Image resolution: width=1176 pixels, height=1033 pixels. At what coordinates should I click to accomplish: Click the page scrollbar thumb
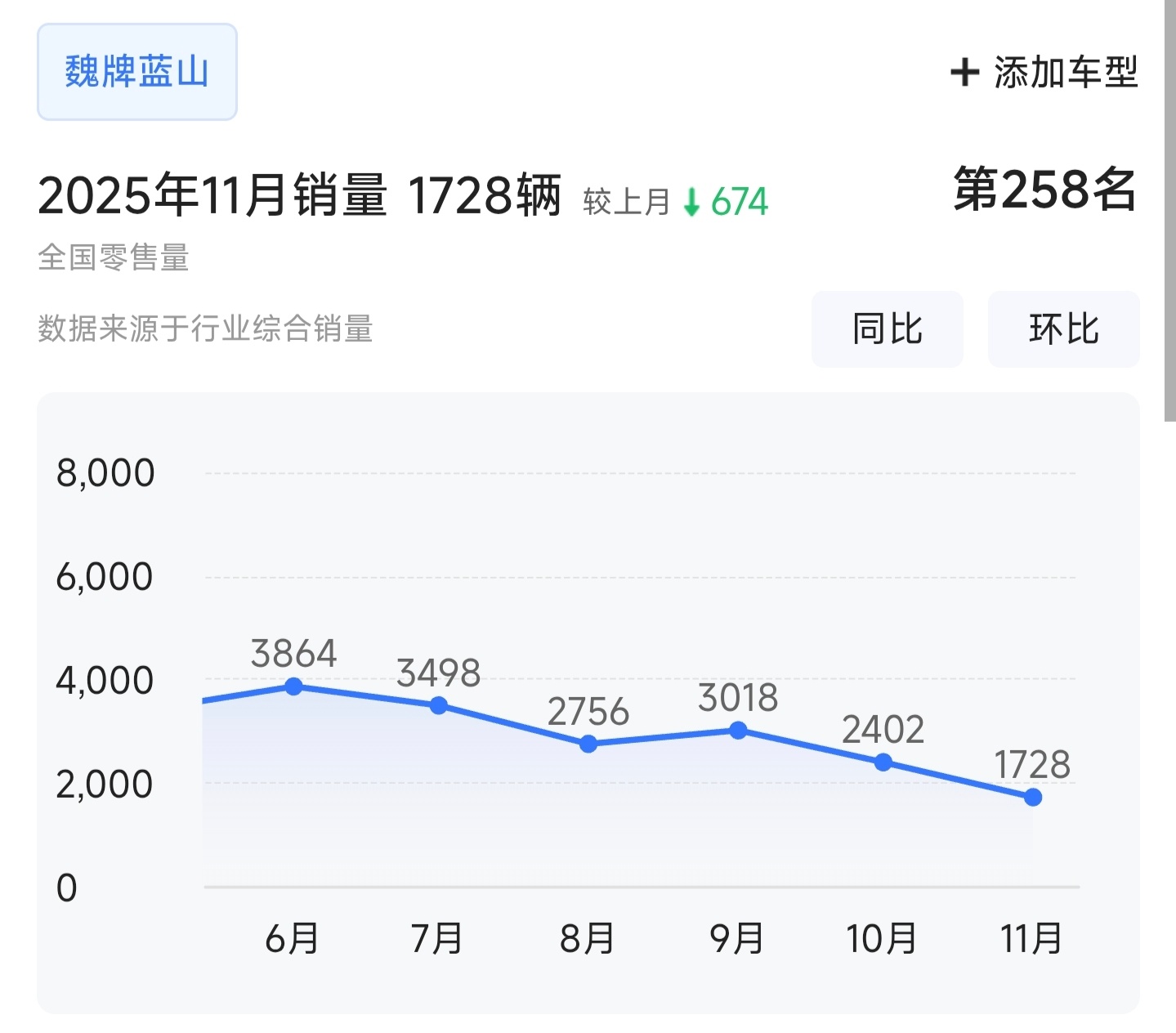(1170, 211)
